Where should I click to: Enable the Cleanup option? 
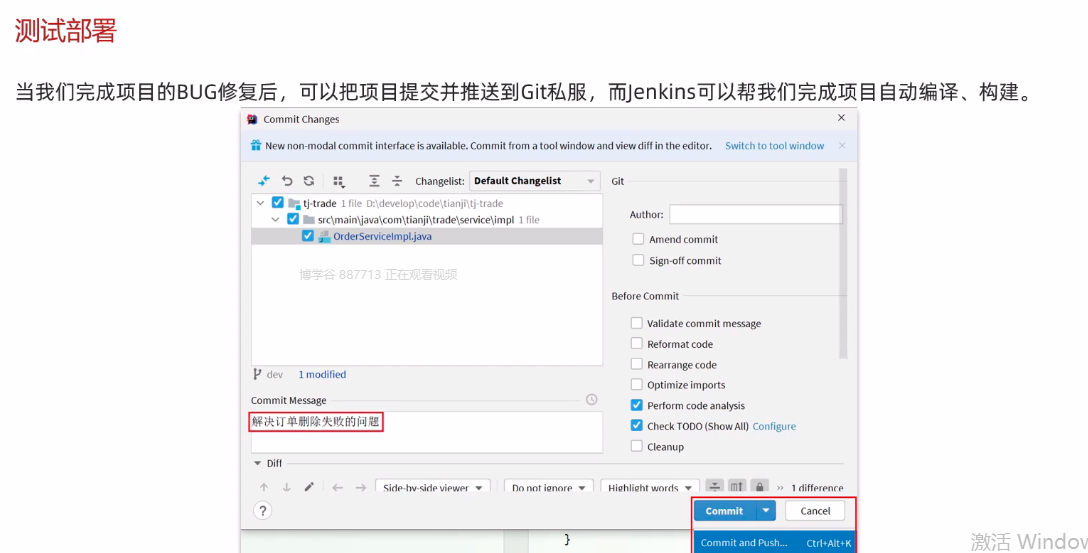[x=636, y=446]
